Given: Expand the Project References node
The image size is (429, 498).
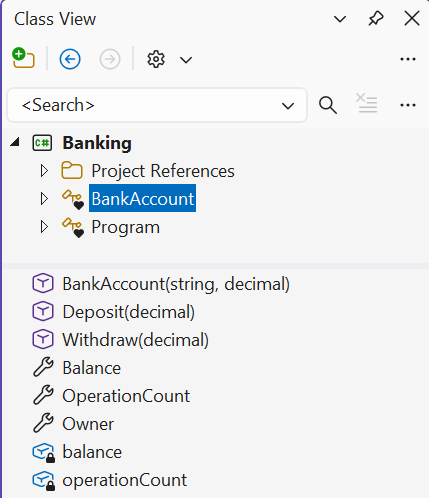Looking at the screenshot, I should (x=44, y=171).
